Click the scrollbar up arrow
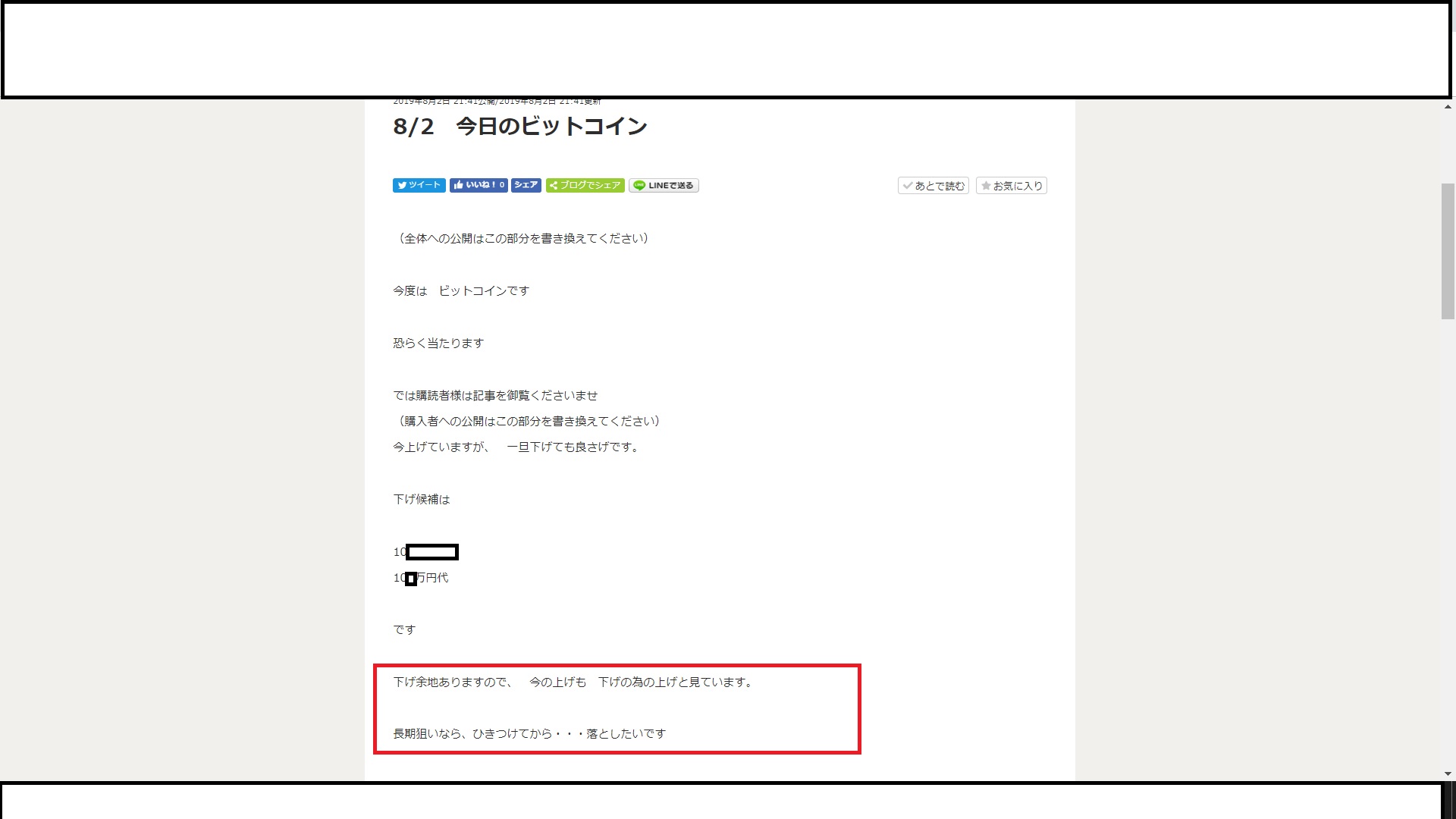The width and height of the screenshot is (1456, 819). click(1448, 107)
